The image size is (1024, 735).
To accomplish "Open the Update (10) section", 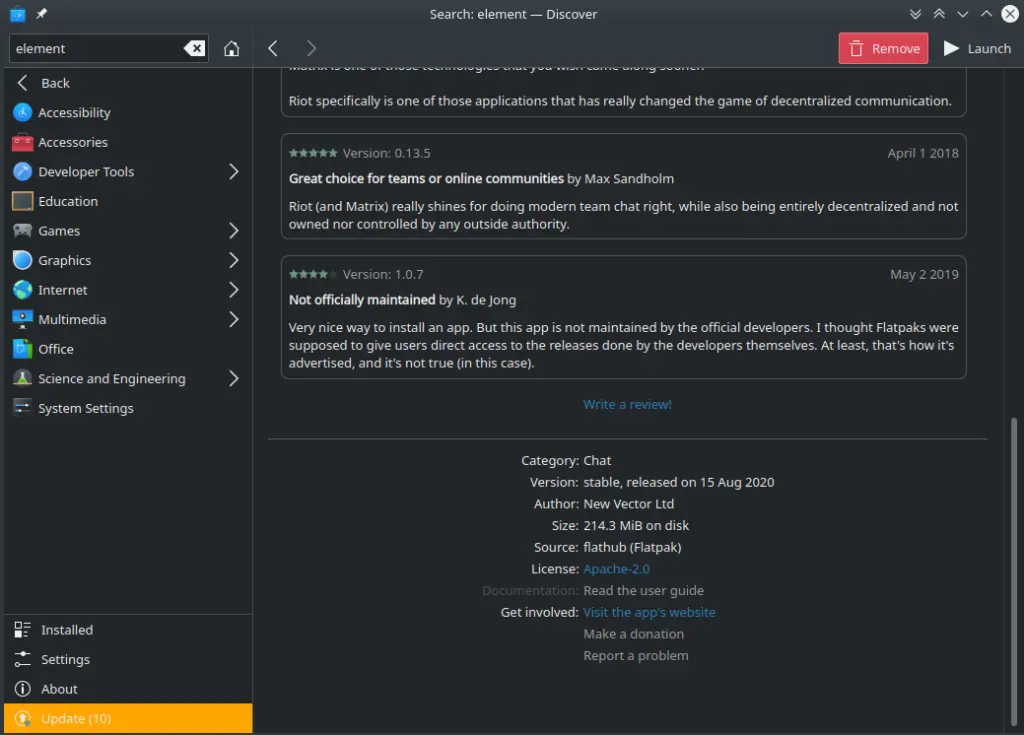I will point(76,719).
